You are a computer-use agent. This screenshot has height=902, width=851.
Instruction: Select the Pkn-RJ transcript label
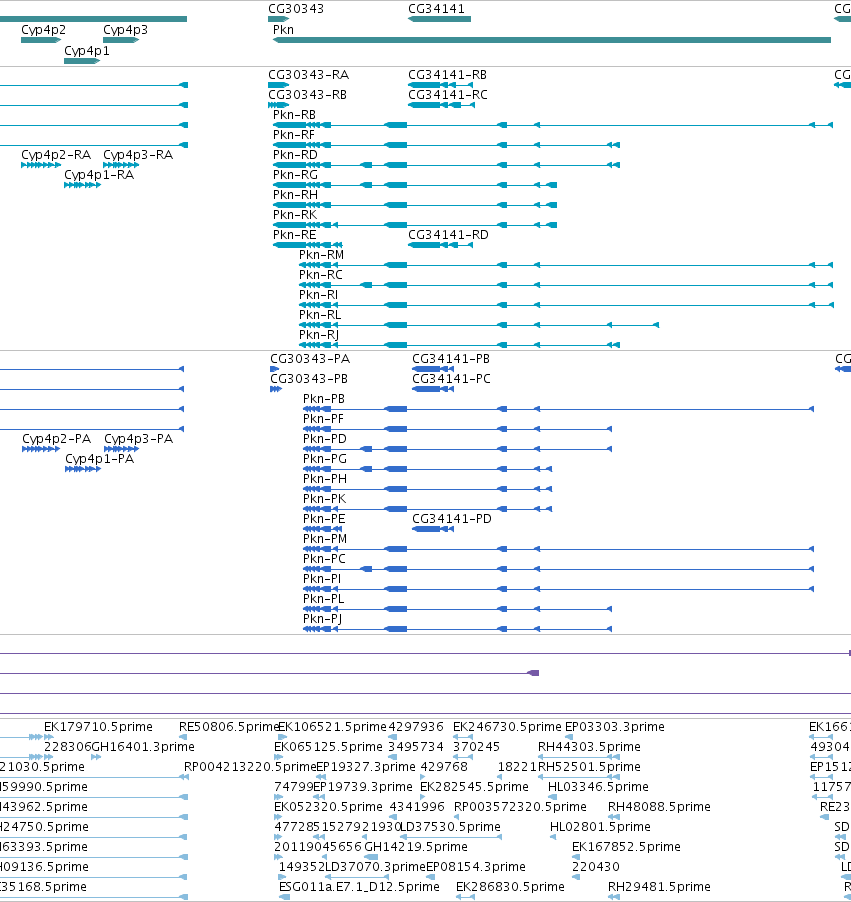pyautogui.click(x=319, y=335)
